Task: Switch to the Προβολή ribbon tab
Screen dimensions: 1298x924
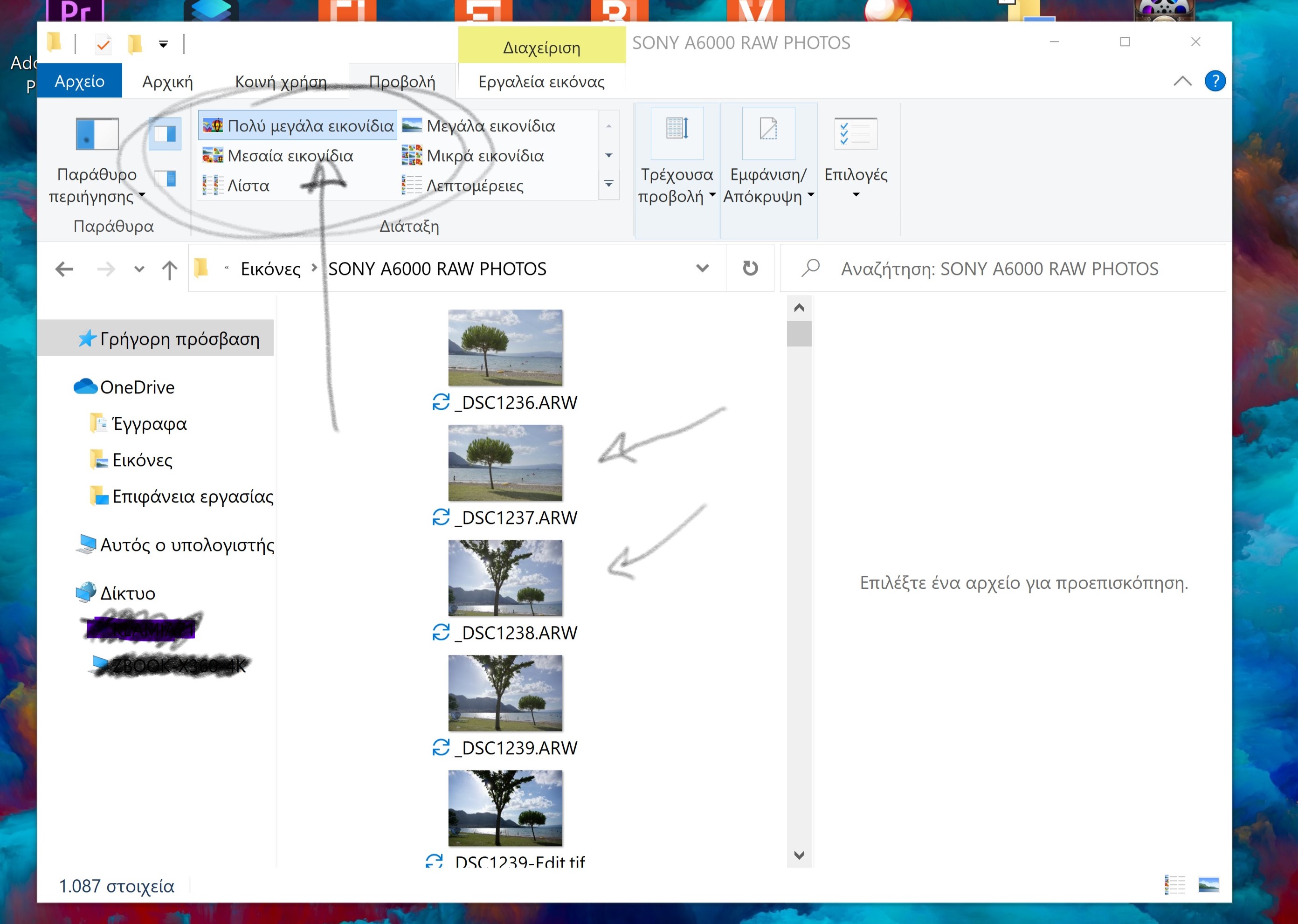Action: coord(402,82)
